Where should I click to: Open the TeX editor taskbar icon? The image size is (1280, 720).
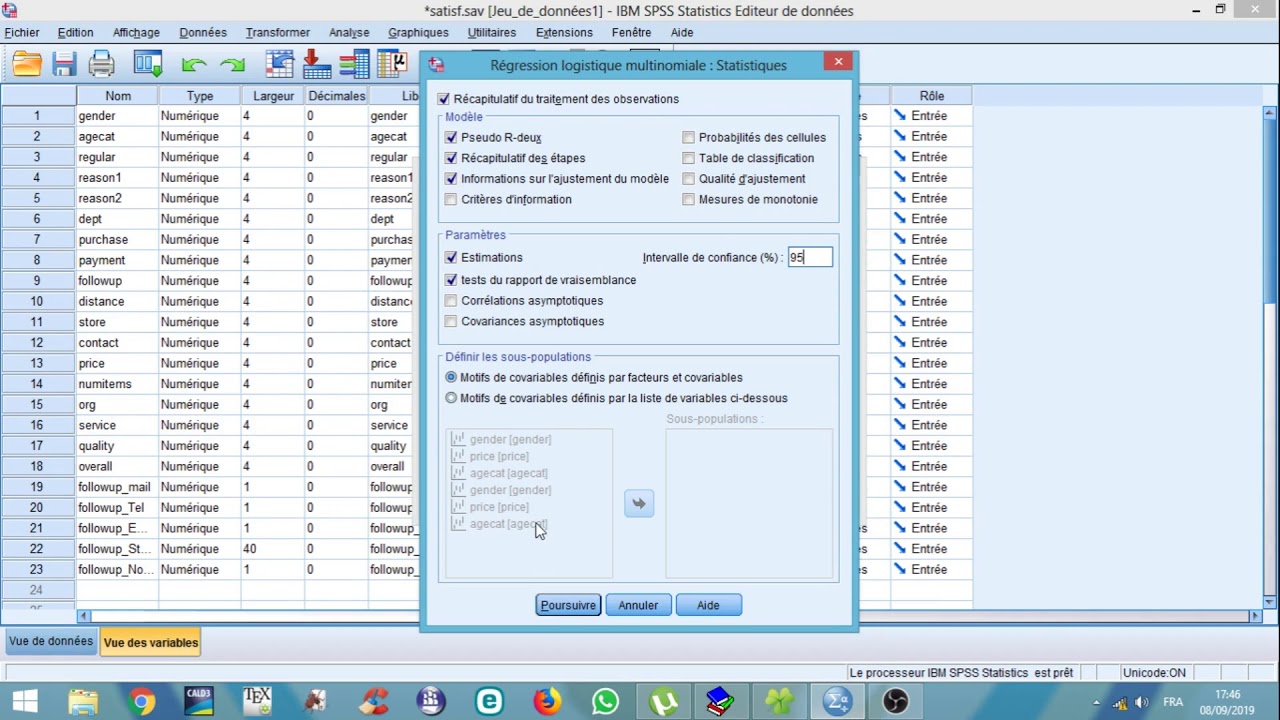(x=257, y=702)
